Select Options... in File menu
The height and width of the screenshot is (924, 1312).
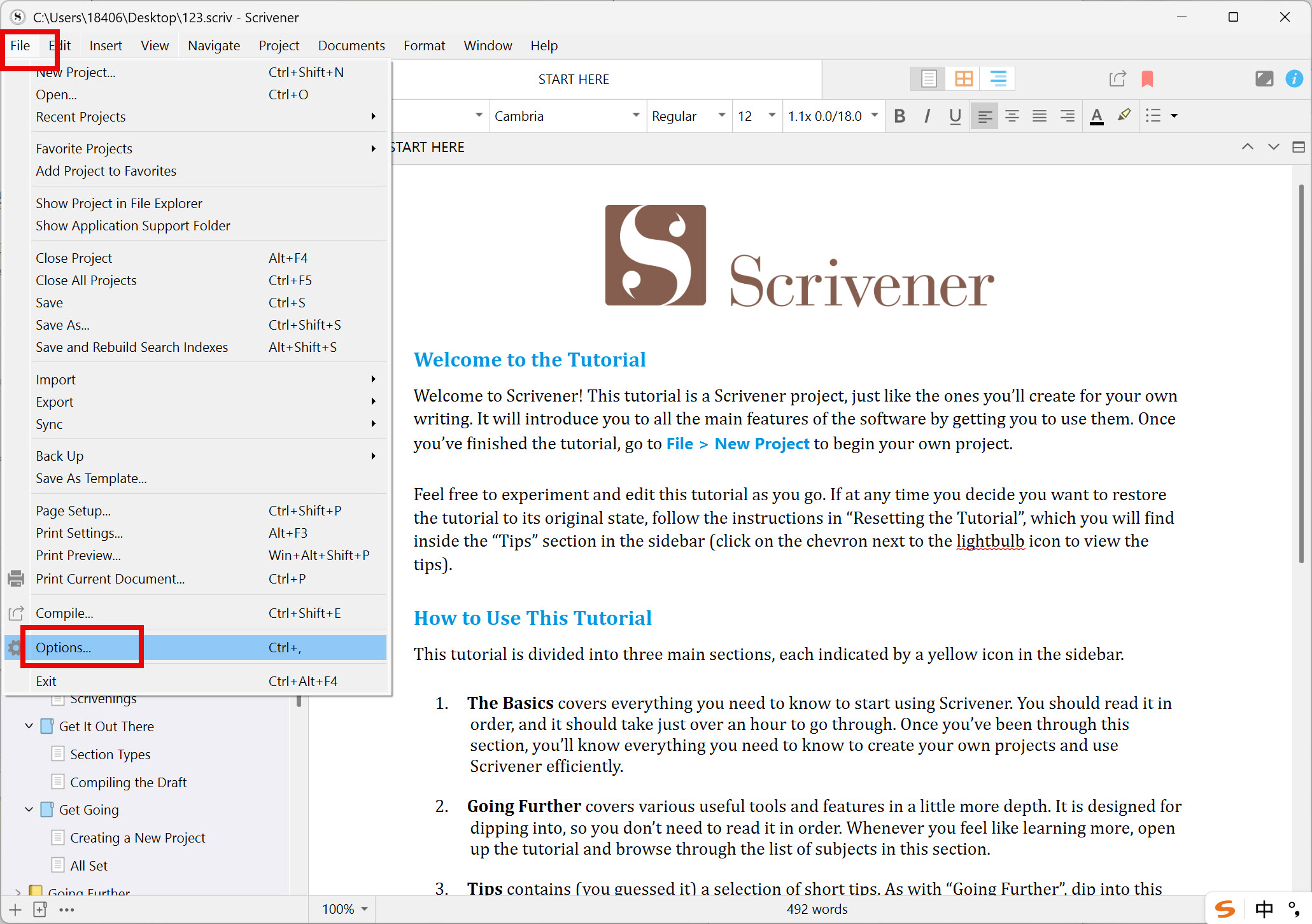tap(64, 648)
